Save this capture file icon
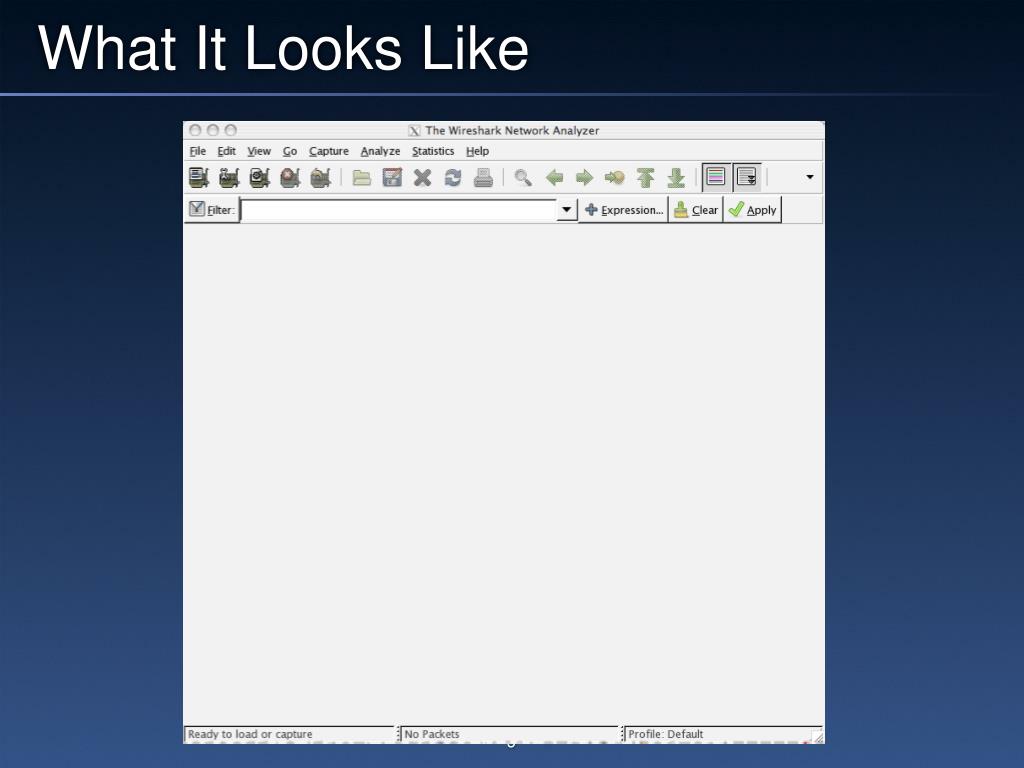 392,177
